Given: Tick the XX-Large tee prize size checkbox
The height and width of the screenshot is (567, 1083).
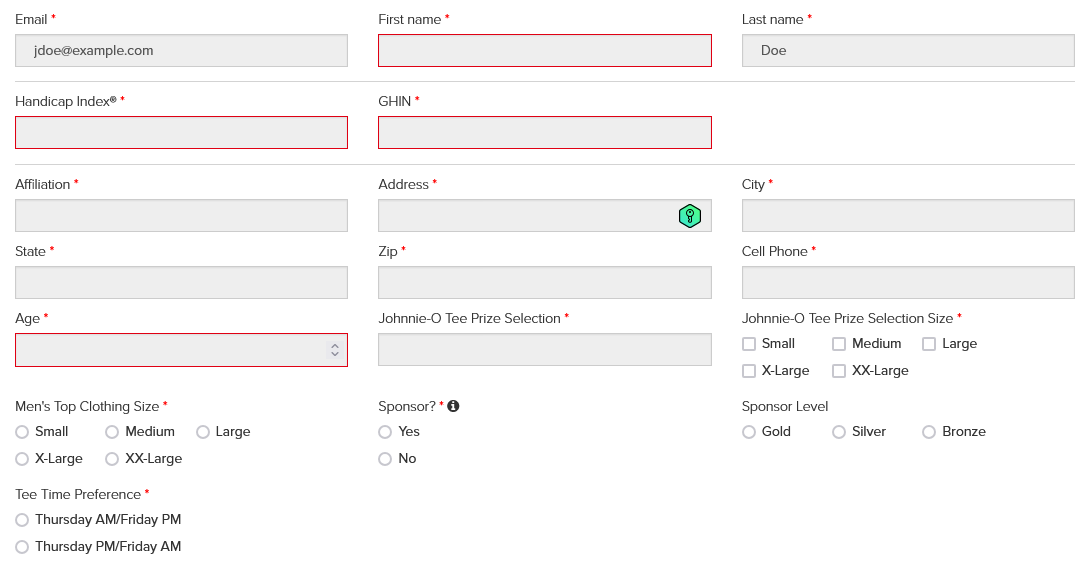Looking at the screenshot, I should pyautogui.click(x=839, y=371).
